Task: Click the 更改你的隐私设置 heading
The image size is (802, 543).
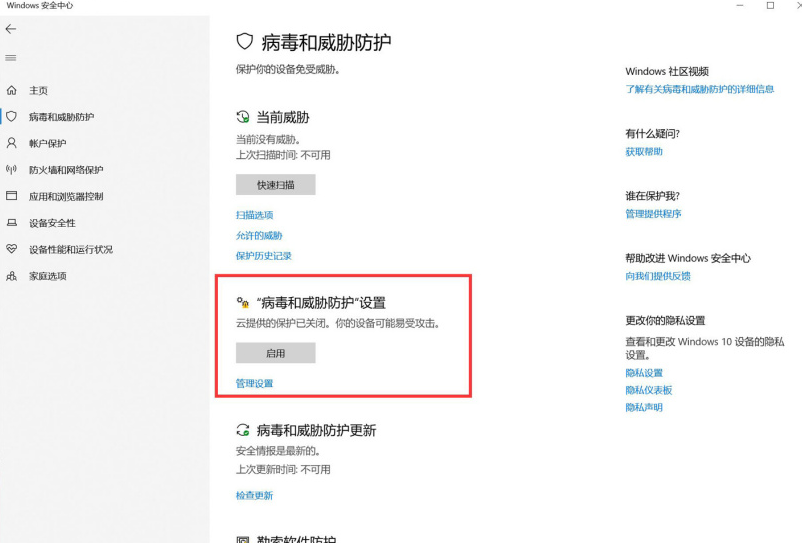Action: tap(665, 321)
